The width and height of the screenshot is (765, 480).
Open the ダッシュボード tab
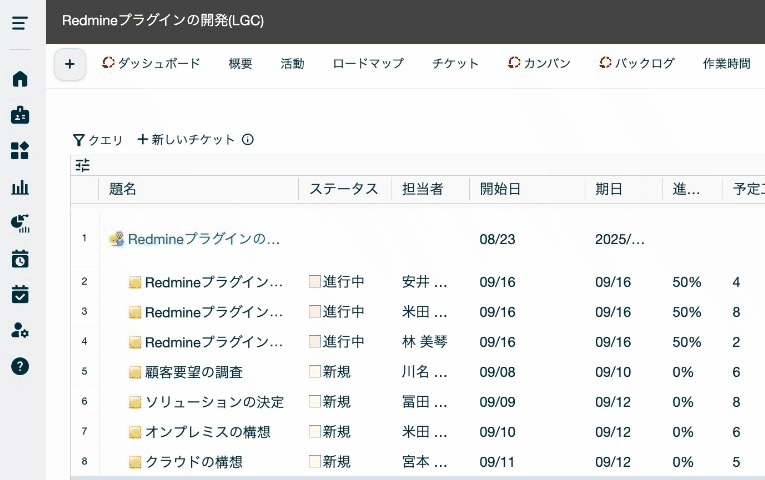(151, 63)
